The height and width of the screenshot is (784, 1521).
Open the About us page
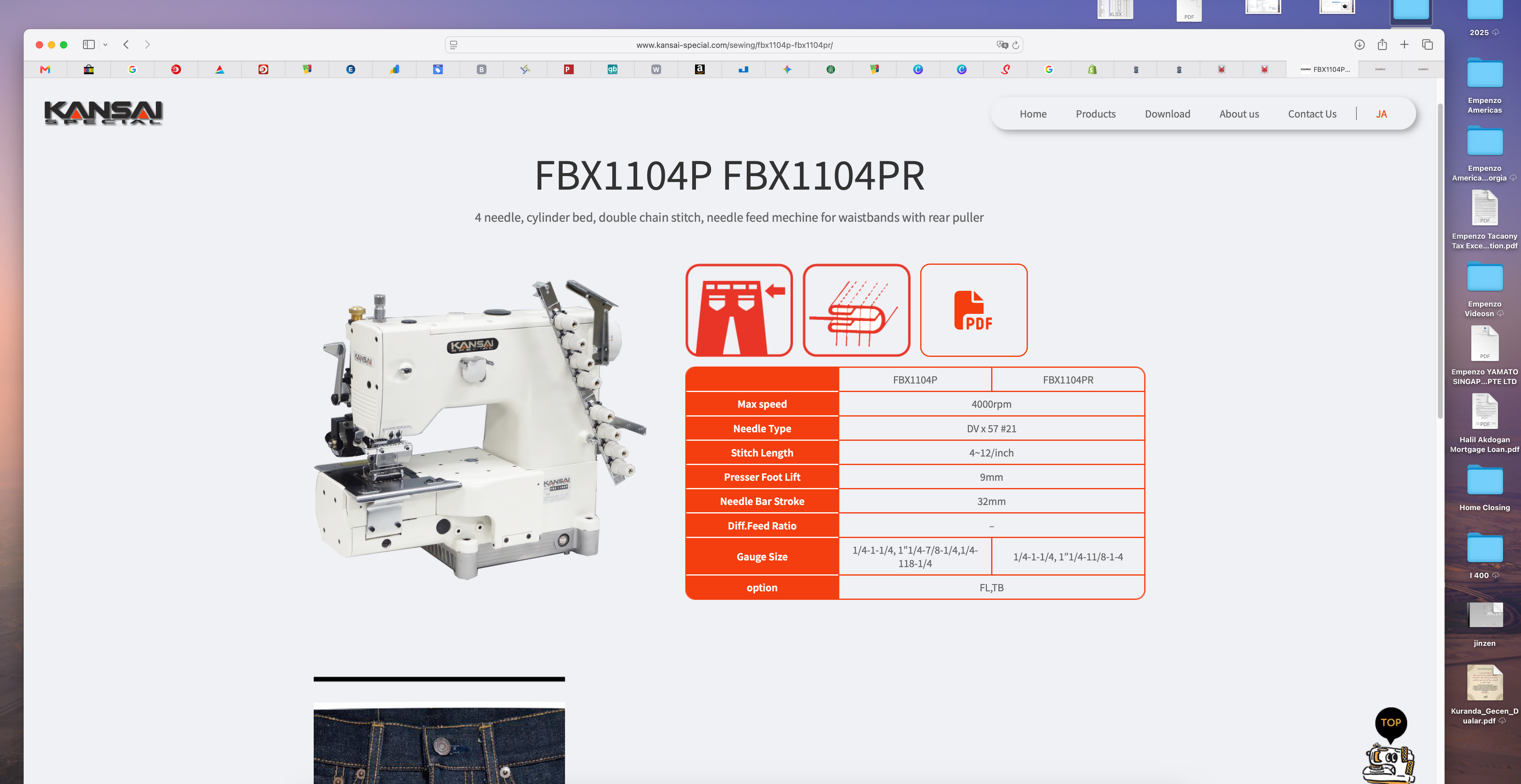(1239, 114)
